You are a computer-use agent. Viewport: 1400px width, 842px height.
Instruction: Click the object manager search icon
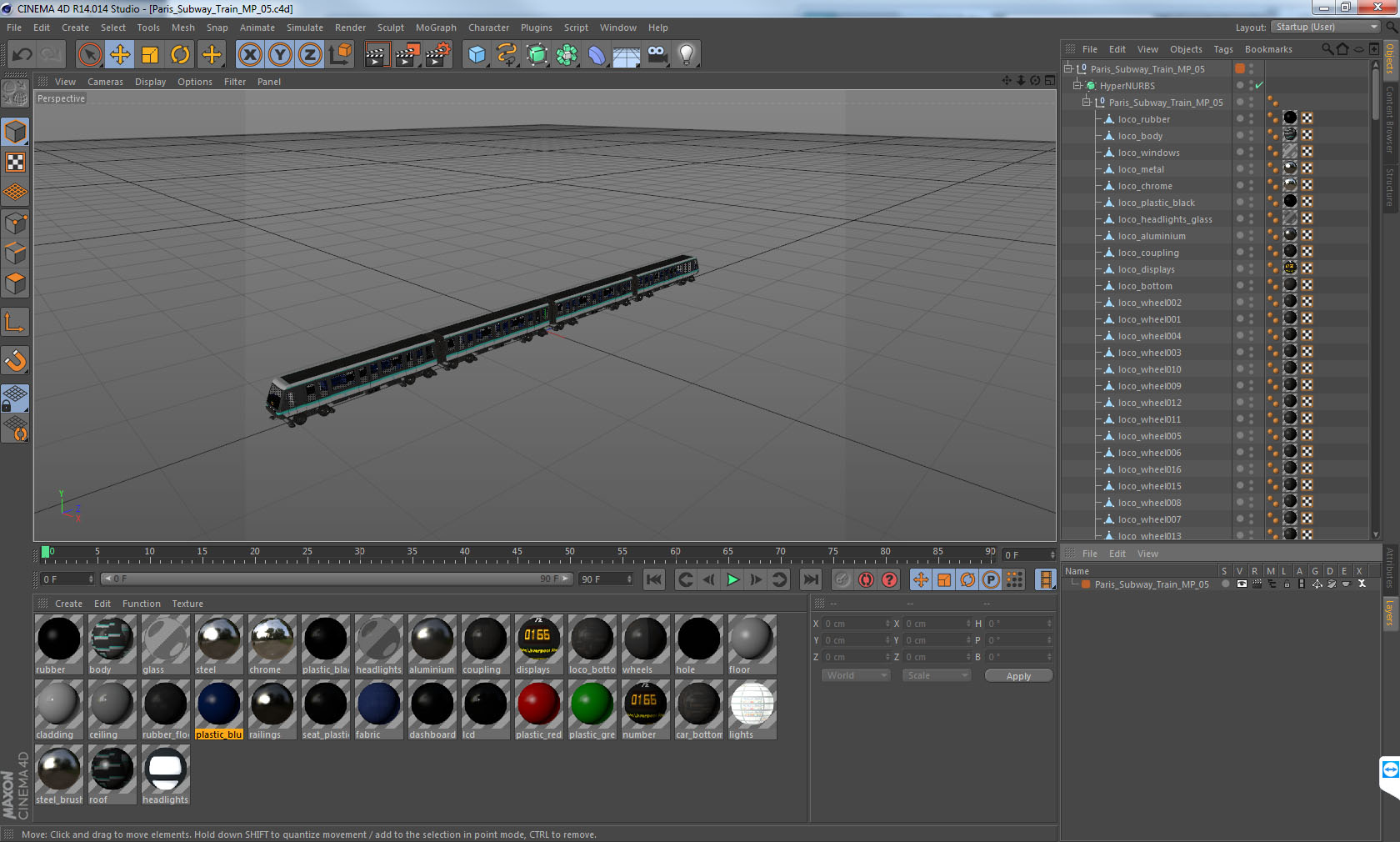pyautogui.click(x=1327, y=49)
